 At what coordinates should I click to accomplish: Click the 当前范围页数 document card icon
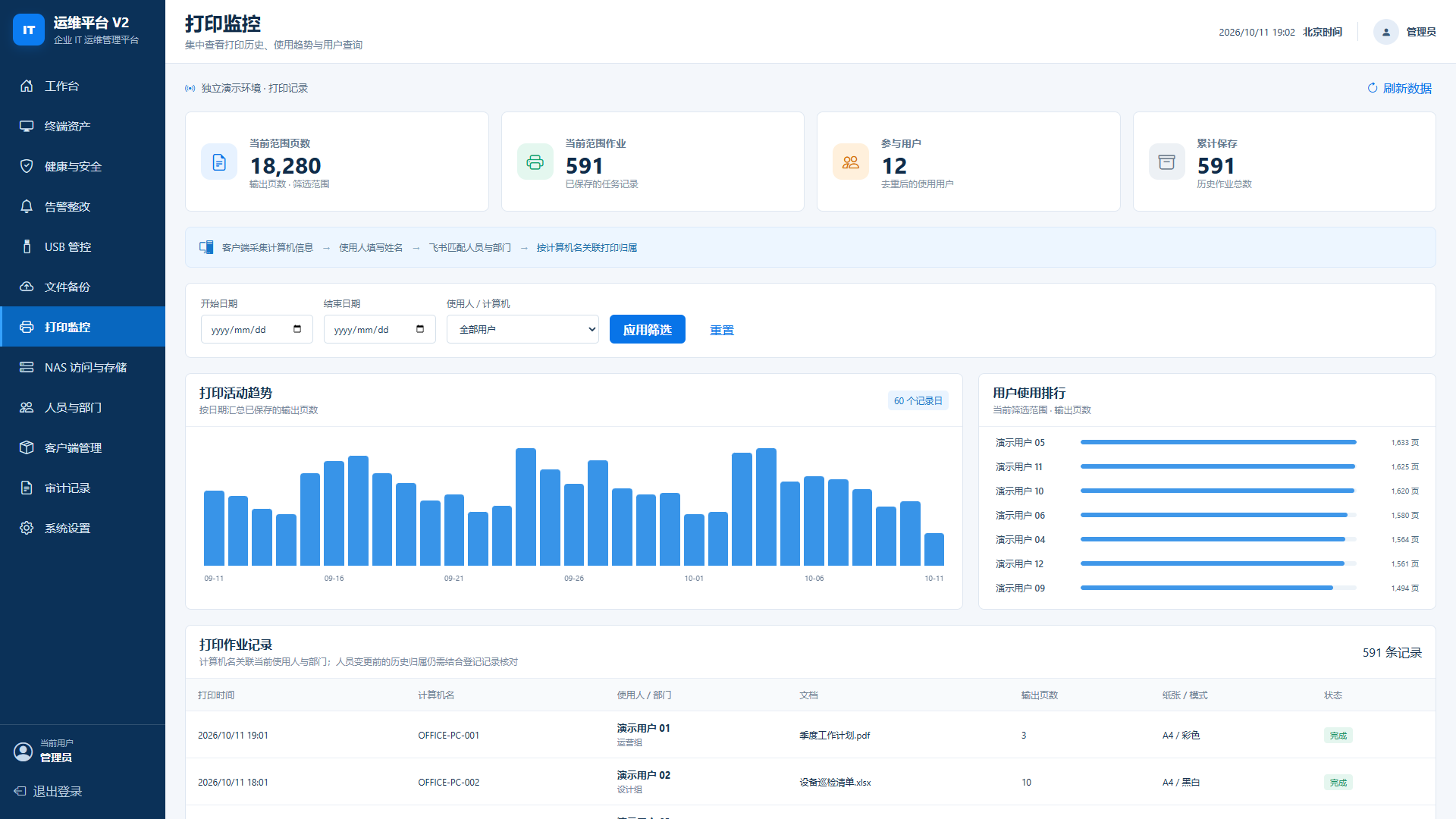pyautogui.click(x=219, y=162)
